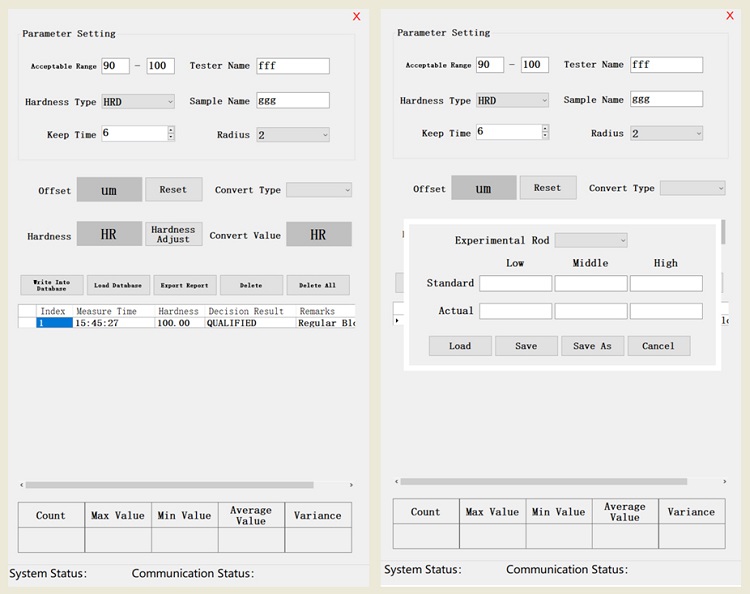Click Convert Value HR display
750x594 pixels.
(319, 234)
